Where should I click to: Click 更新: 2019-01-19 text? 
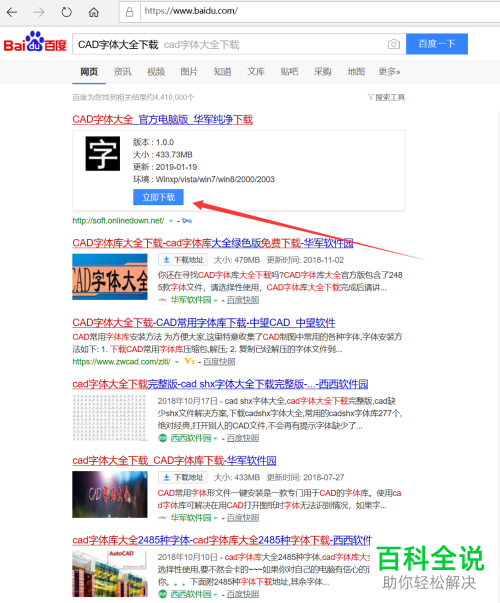tap(165, 167)
